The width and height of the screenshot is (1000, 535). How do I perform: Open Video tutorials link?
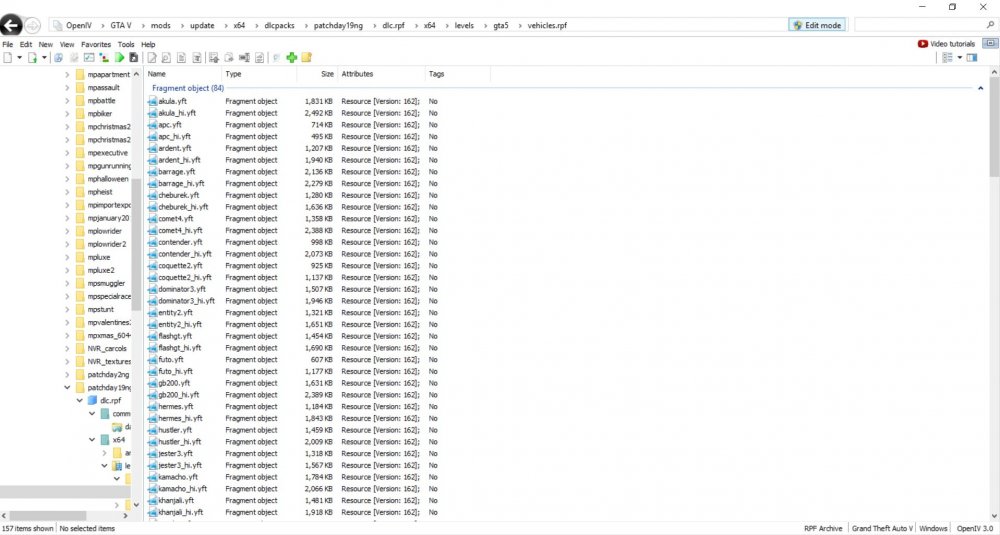click(x=952, y=44)
